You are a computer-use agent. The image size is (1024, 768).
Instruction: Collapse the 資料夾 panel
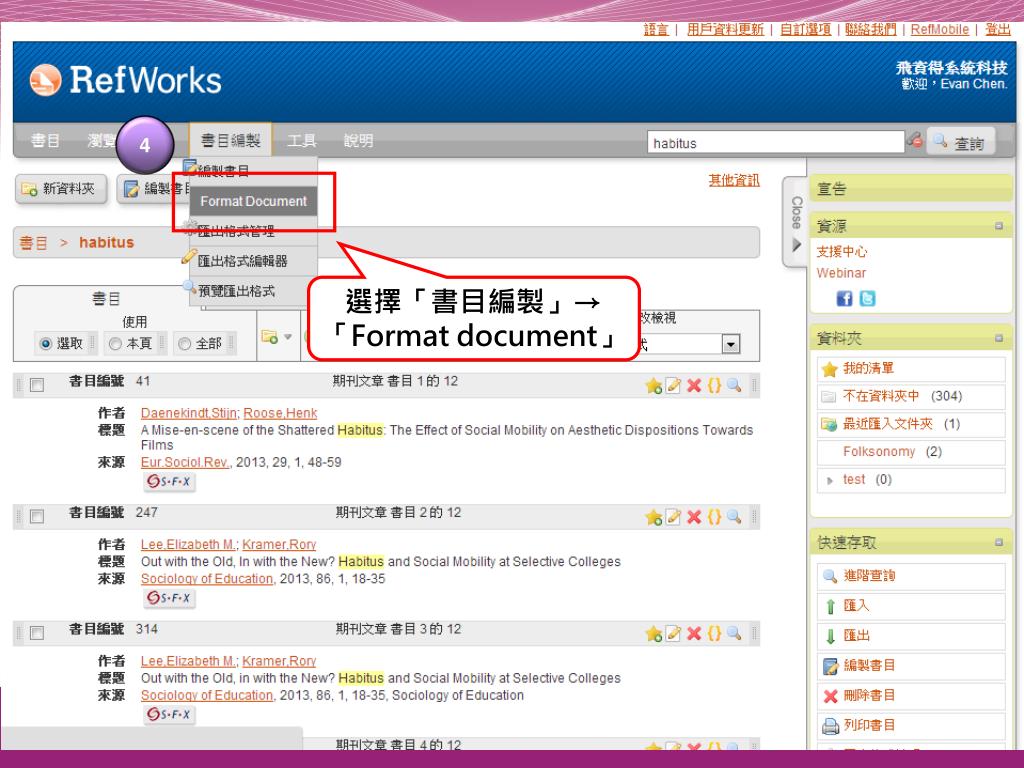coord(999,338)
